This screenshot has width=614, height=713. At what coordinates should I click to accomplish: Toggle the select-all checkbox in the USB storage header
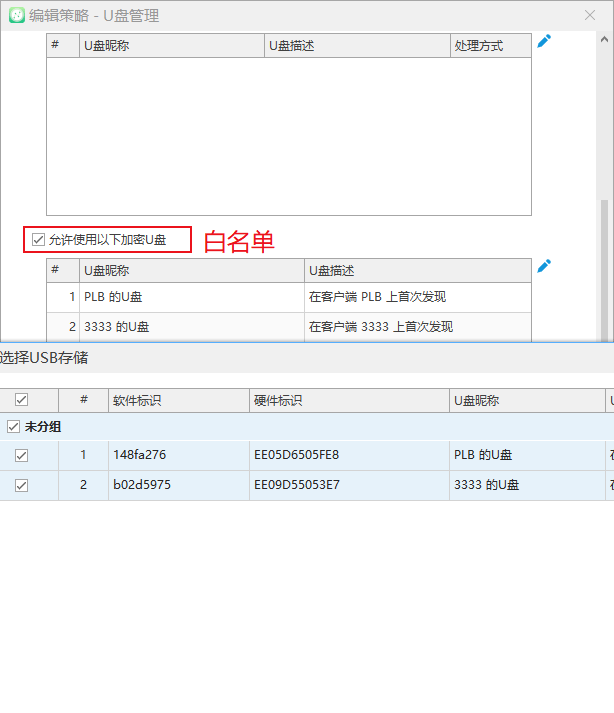coord(21,400)
